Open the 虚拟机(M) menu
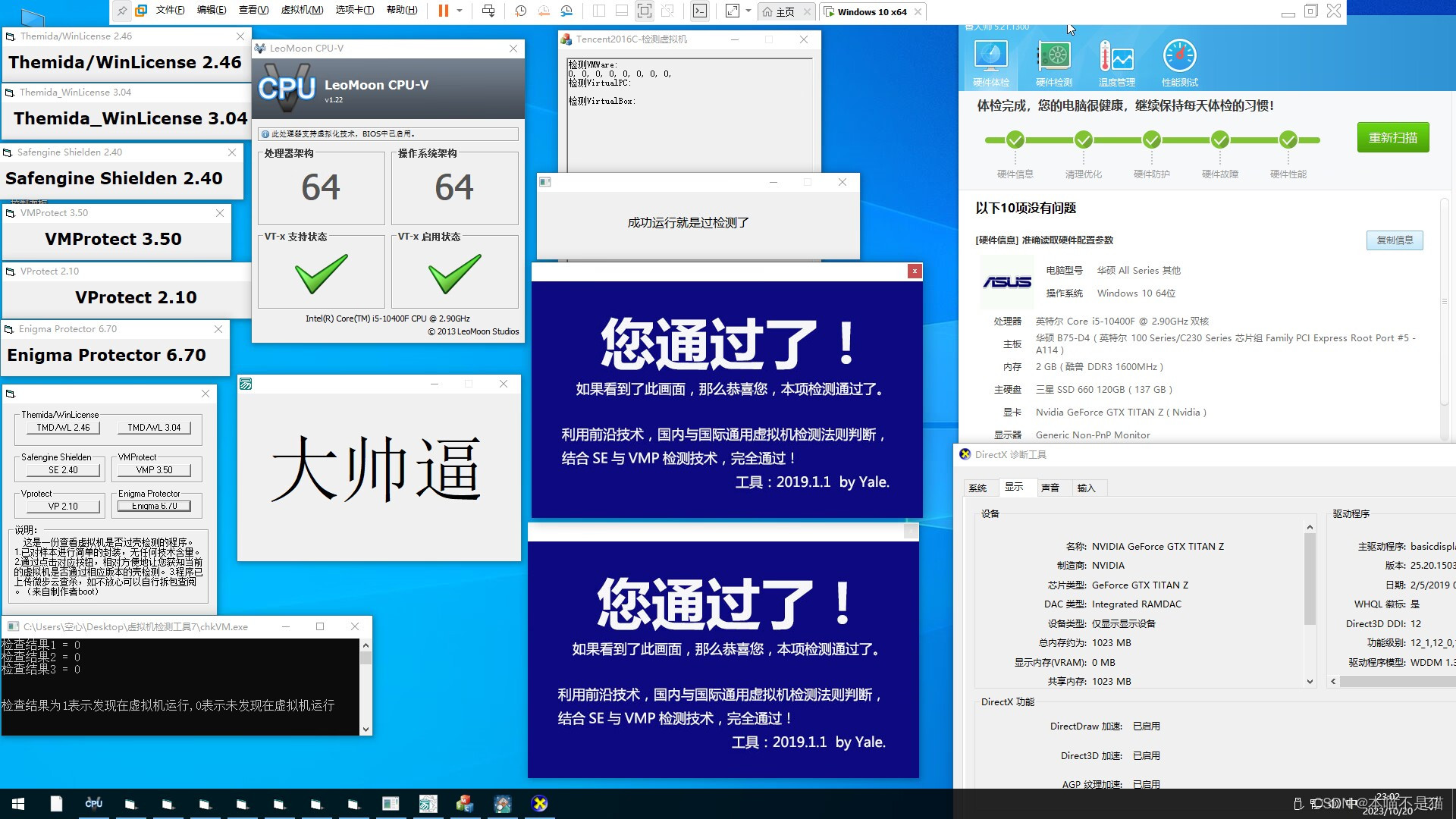The image size is (1456, 819). pyautogui.click(x=302, y=11)
